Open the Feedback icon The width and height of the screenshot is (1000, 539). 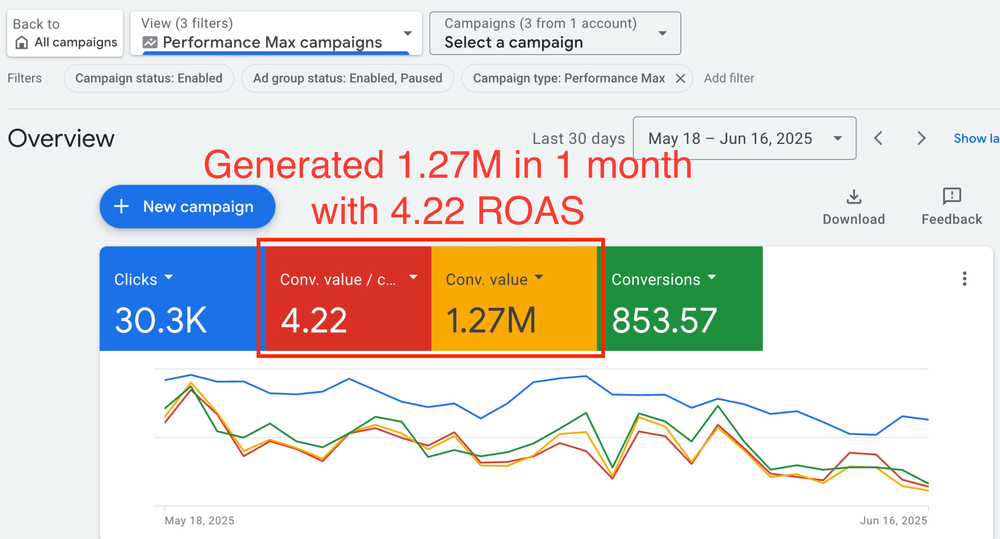pos(951,197)
